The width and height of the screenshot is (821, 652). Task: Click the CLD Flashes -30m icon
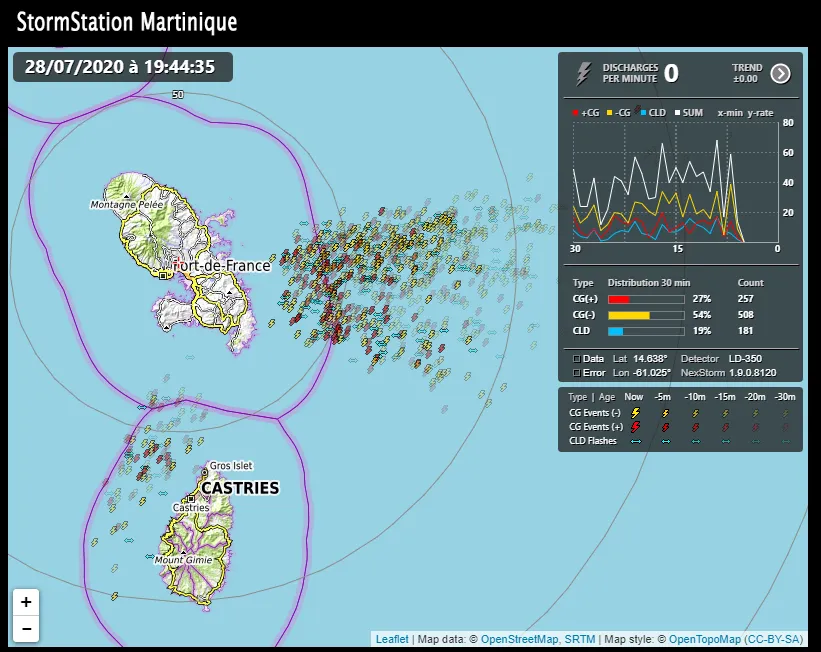[786, 441]
